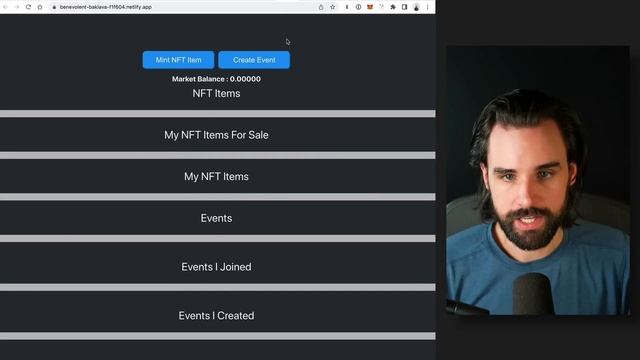Open the circled info extension icon
Screen dimensions: 640x360
tap(358, 7)
